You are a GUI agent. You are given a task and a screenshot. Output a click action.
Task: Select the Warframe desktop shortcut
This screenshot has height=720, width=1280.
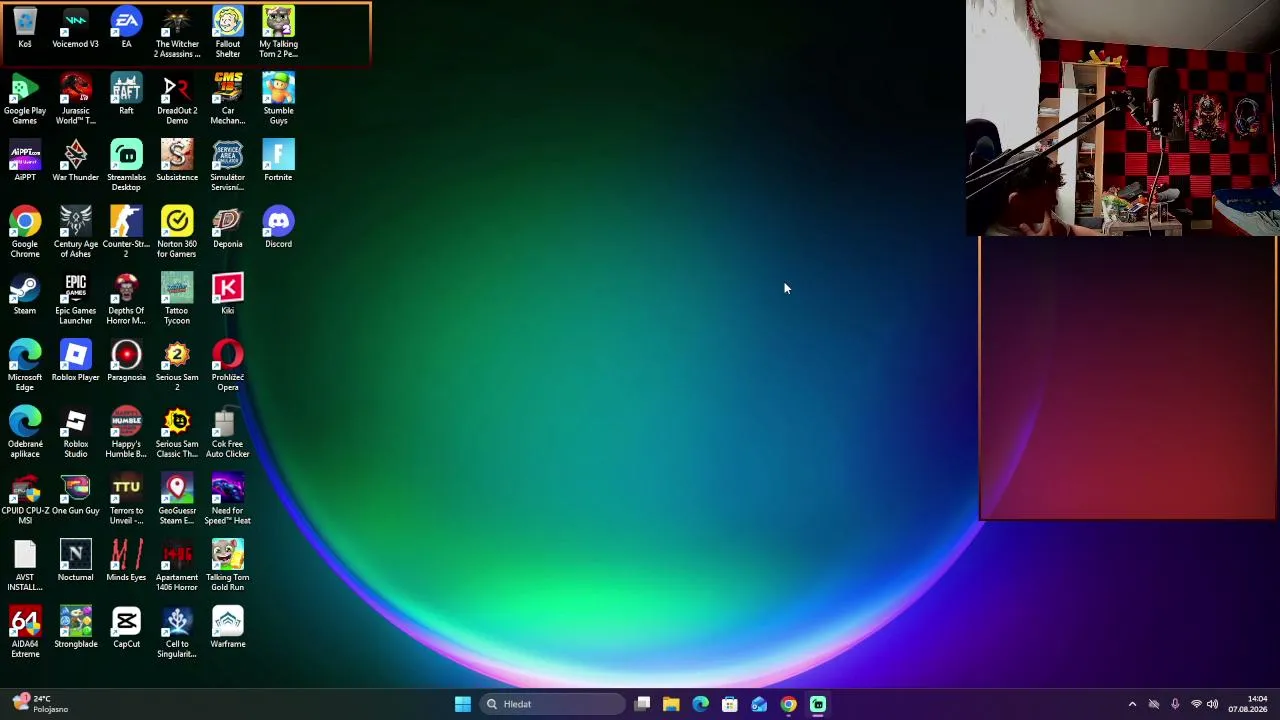click(228, 629)
